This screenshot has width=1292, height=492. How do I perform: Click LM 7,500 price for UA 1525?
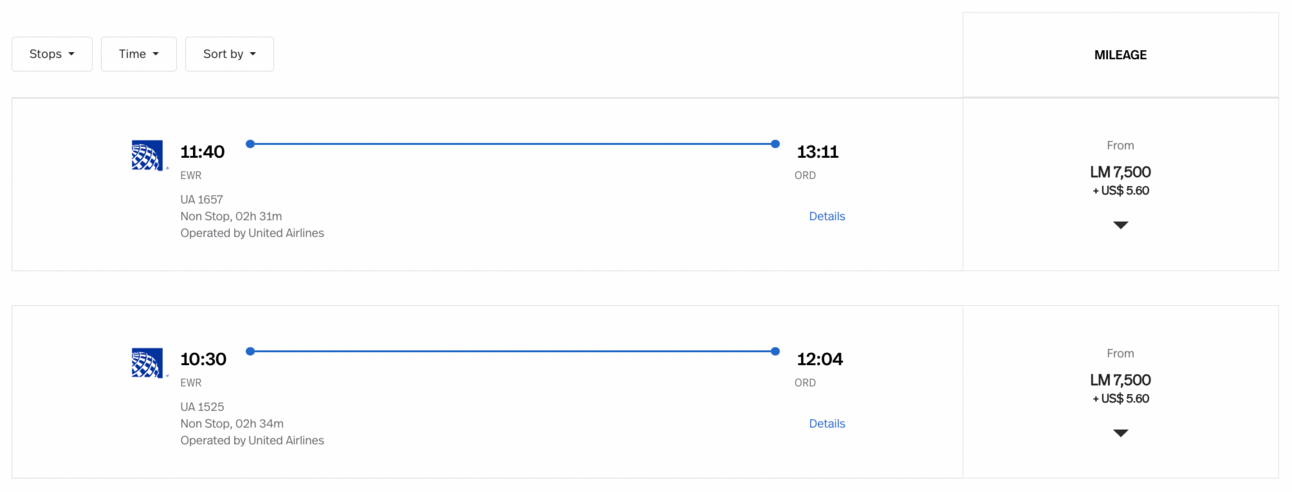point(1120,380)
